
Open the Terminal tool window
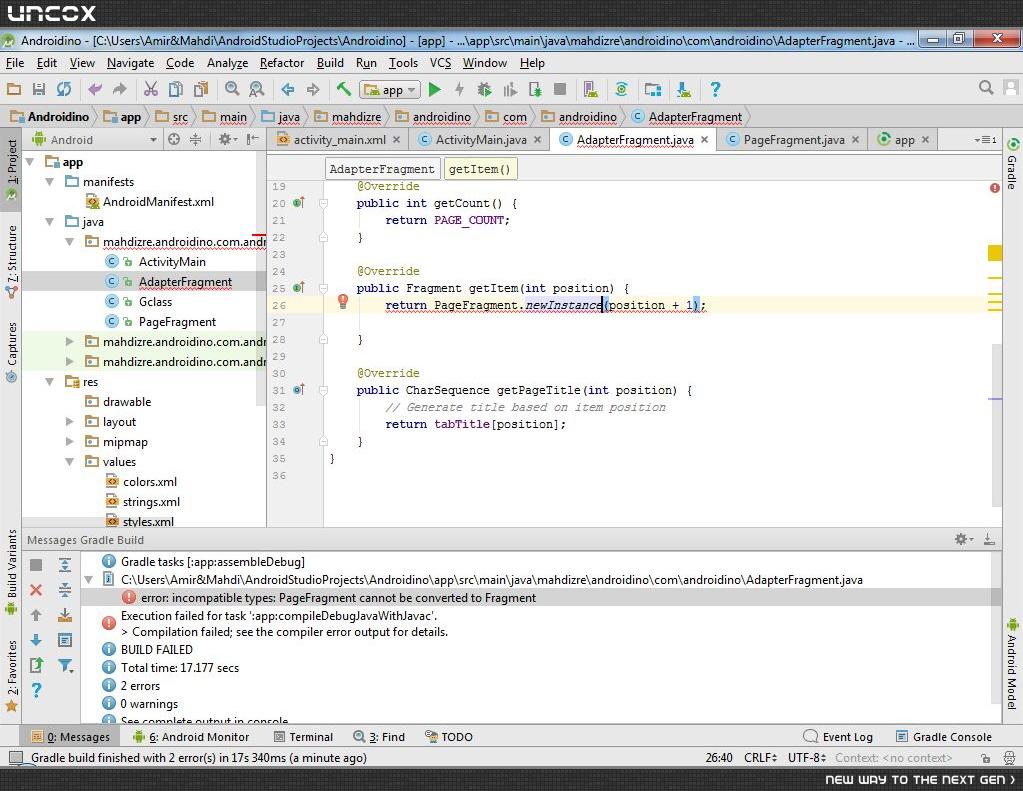[x=303, y=737]
